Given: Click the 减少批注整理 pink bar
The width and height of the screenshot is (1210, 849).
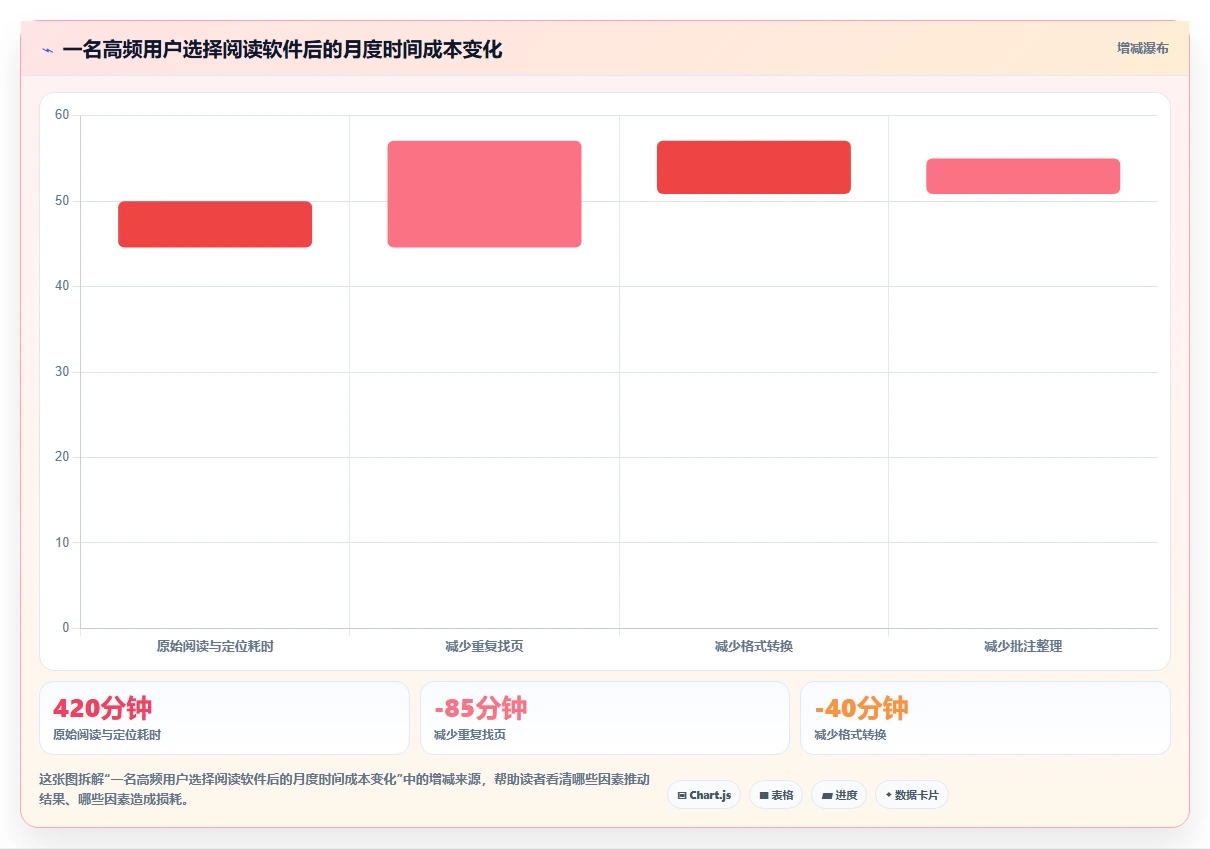Looking at the screenshot, I should point(1023,176).
